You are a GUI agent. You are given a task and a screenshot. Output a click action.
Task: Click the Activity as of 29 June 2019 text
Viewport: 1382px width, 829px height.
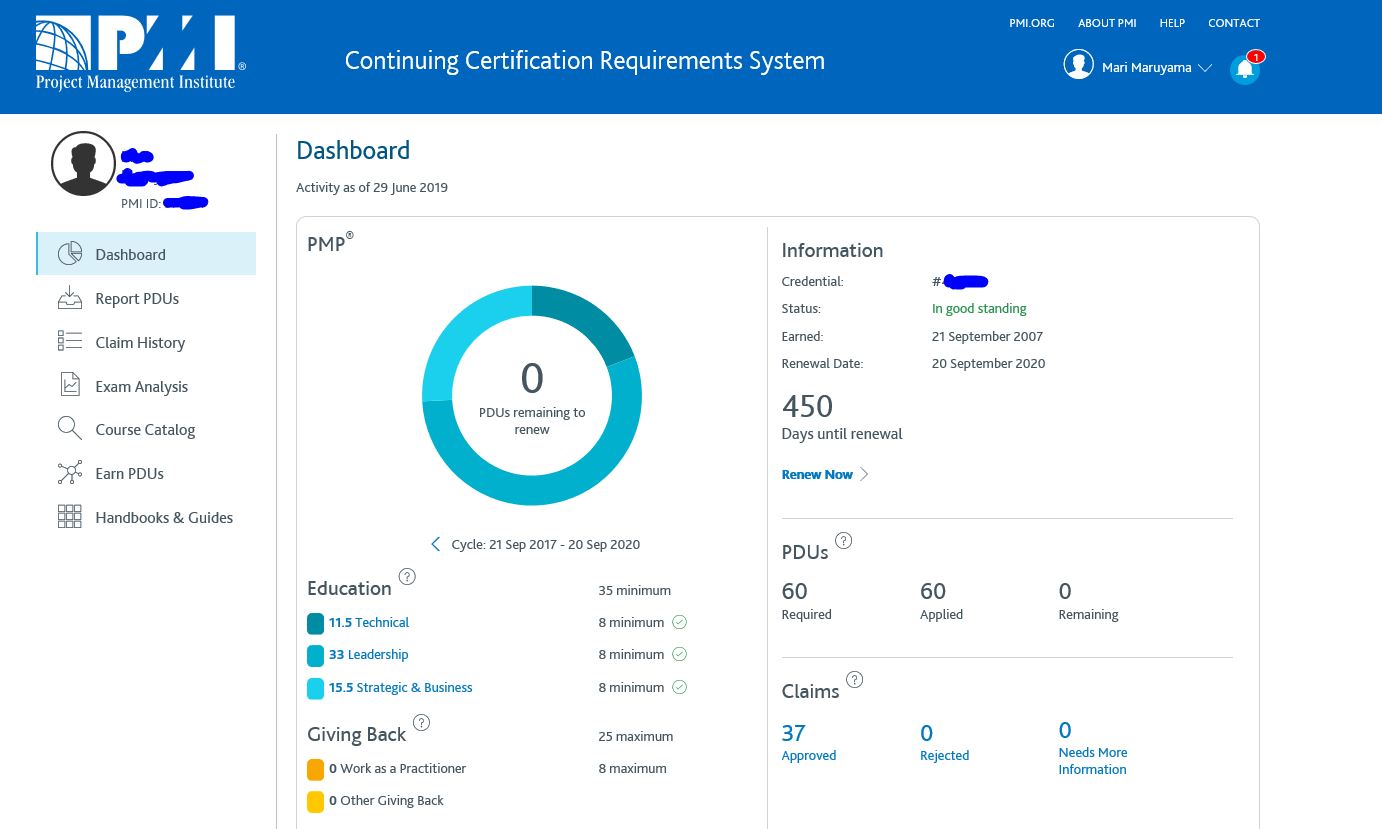[372, 187]
